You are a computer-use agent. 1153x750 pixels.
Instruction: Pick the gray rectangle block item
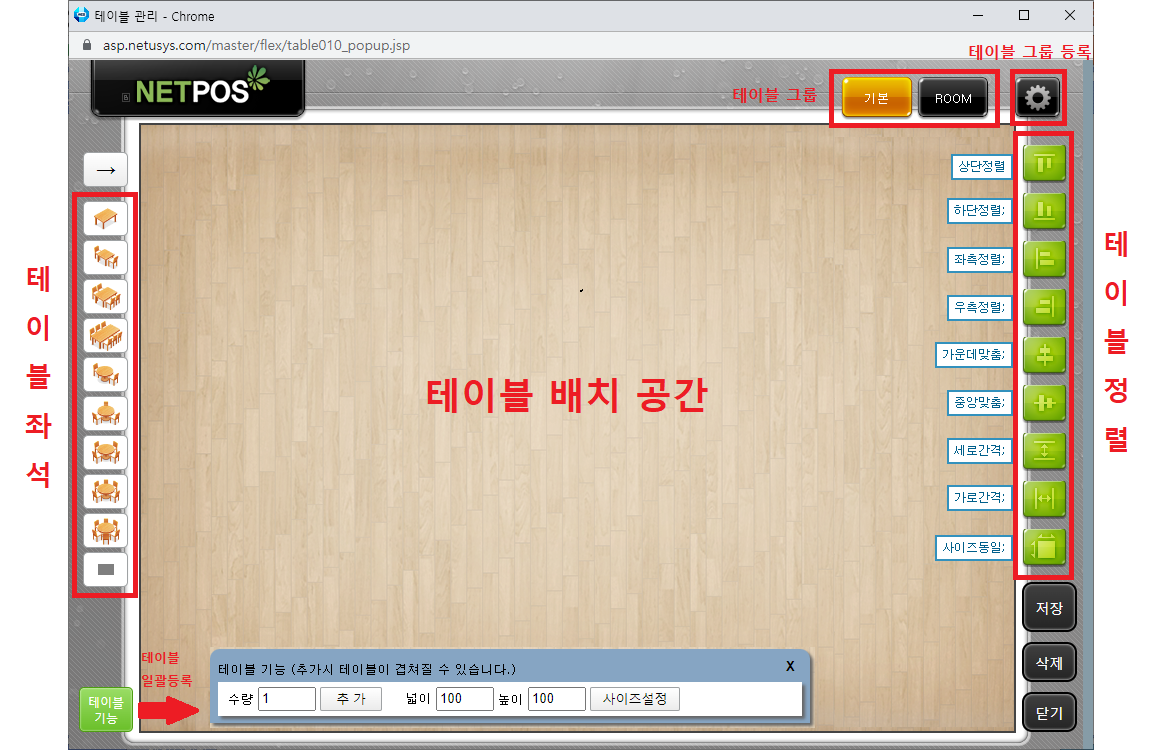105,569
